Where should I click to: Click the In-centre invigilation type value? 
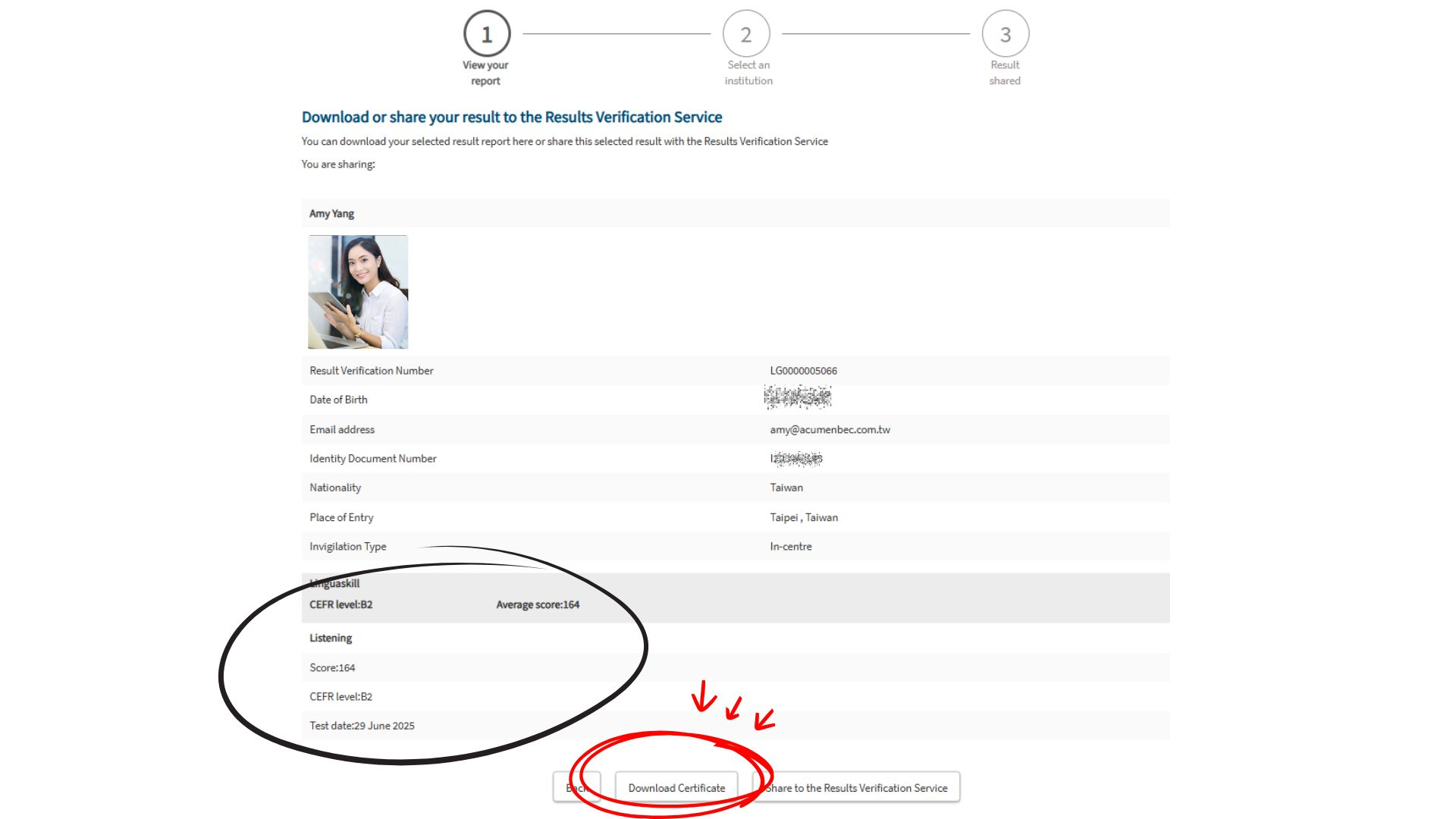click(791, 547)
